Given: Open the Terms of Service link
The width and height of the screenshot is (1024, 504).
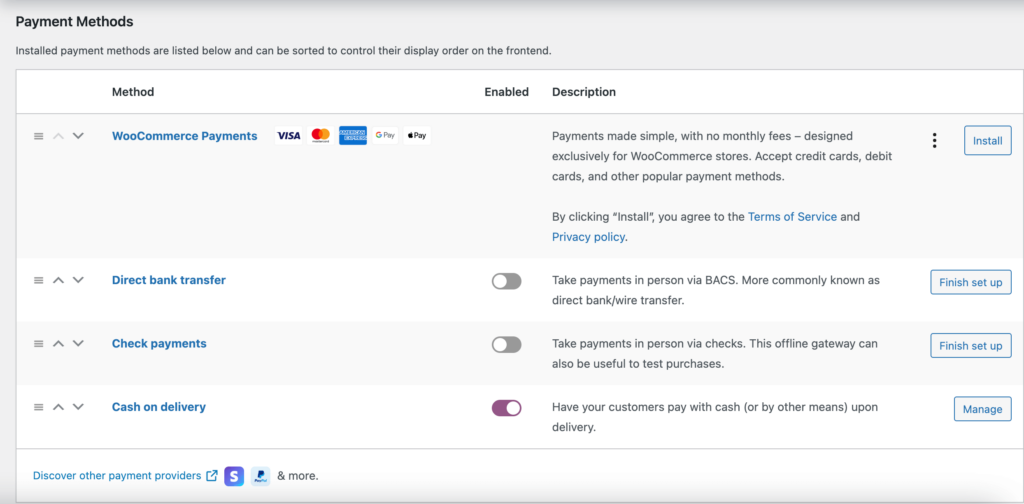Looking at the screenshot, I should 792,217.
